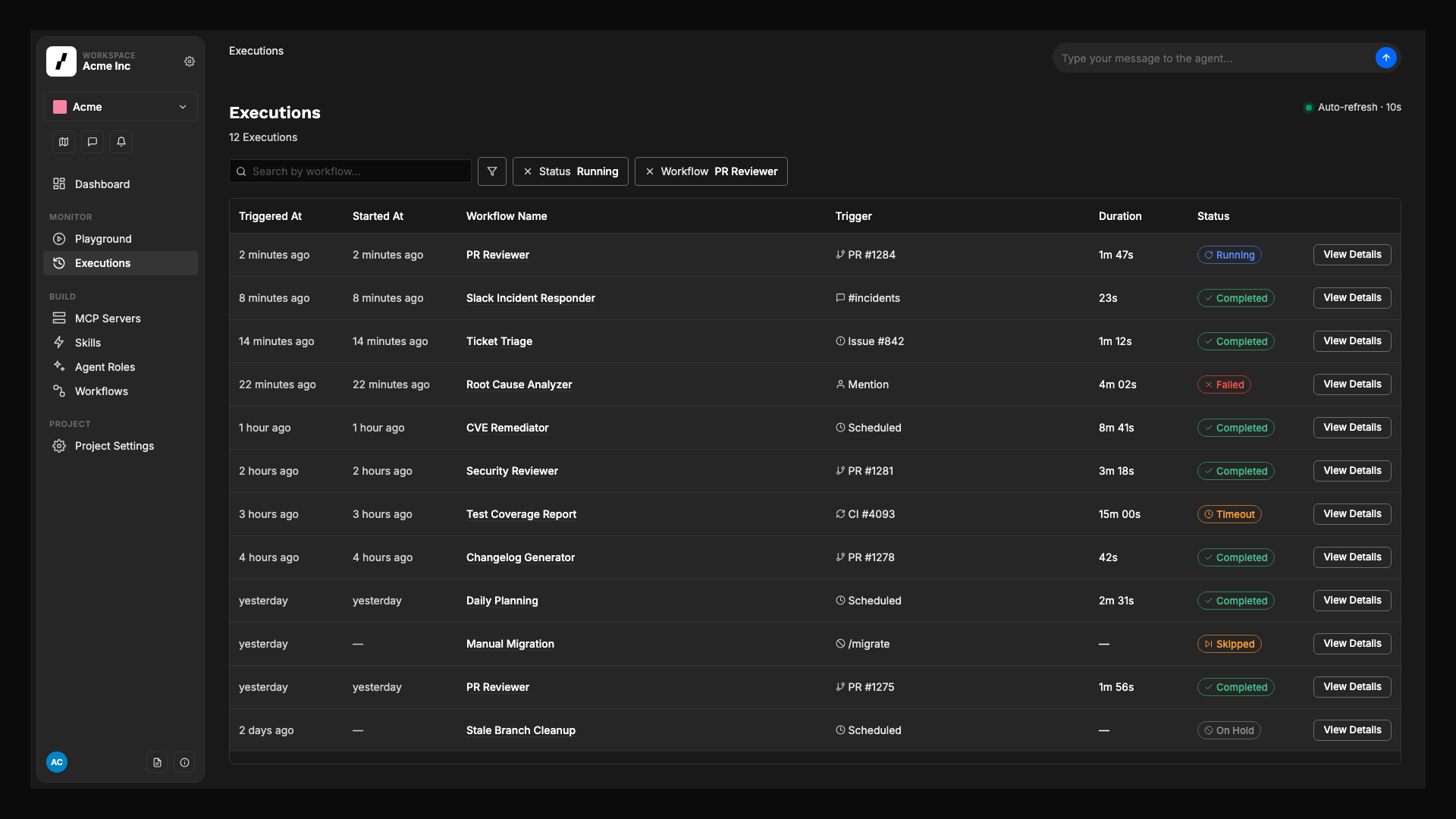
Task: Click the AC user avatar
Action: click(57, 762)
